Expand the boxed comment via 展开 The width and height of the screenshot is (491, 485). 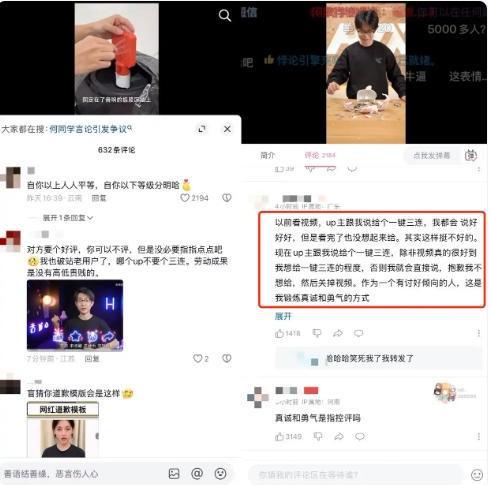click(x=283, y=316)
